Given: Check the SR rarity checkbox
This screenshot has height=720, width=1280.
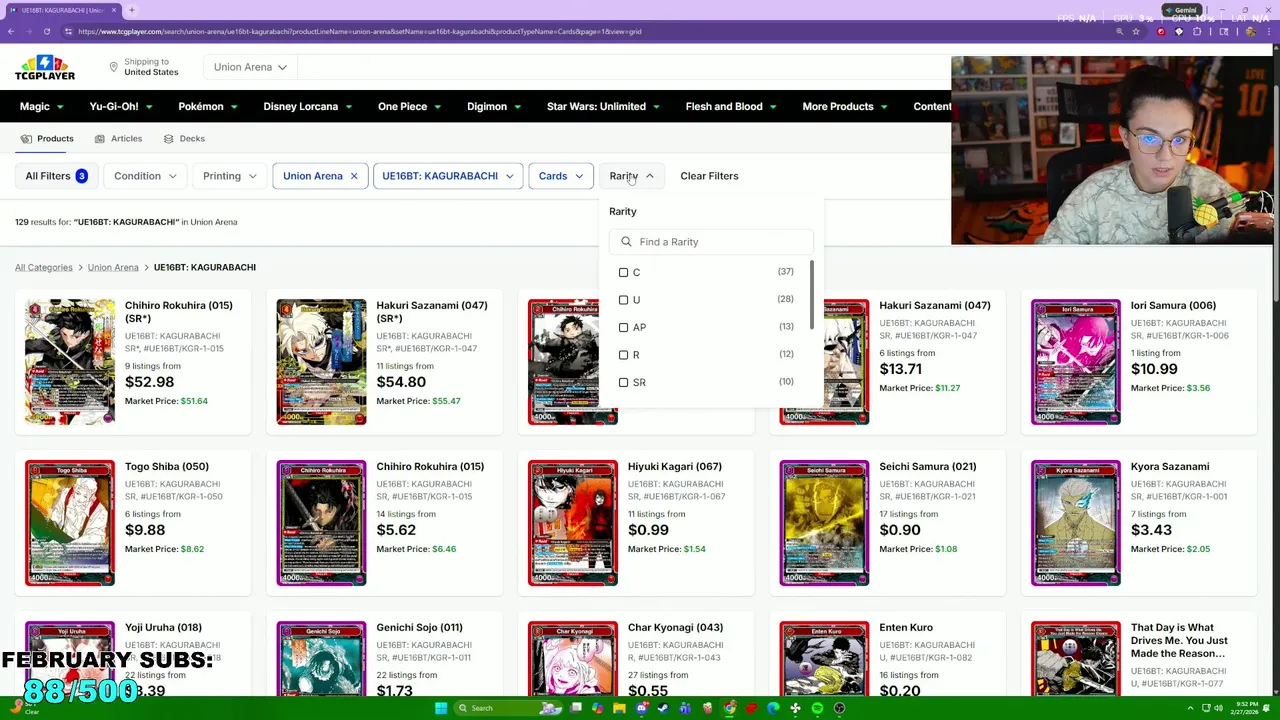Looking at the screenshot, I should [623, 382].
